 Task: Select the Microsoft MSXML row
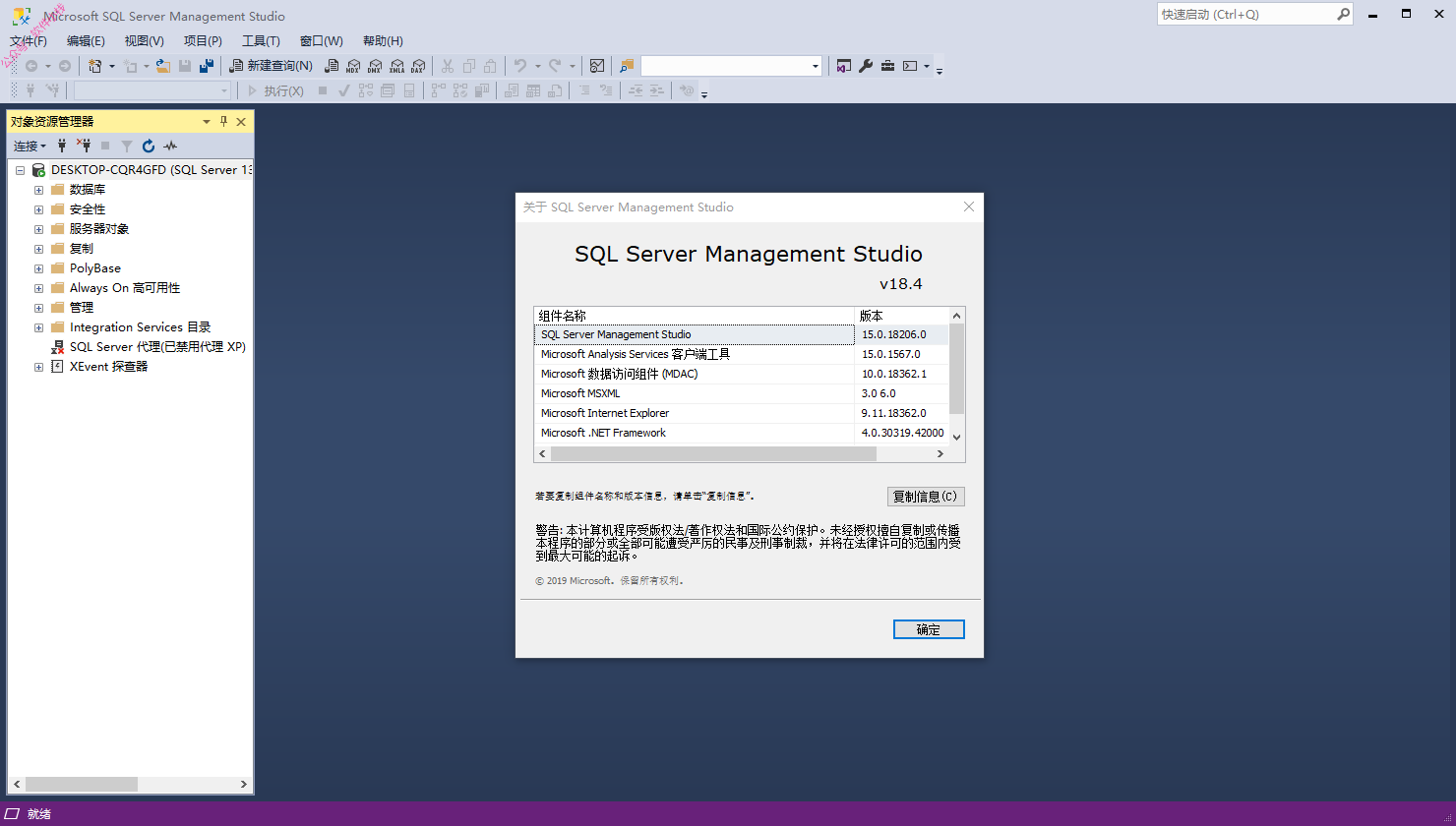tap(742, 393)
